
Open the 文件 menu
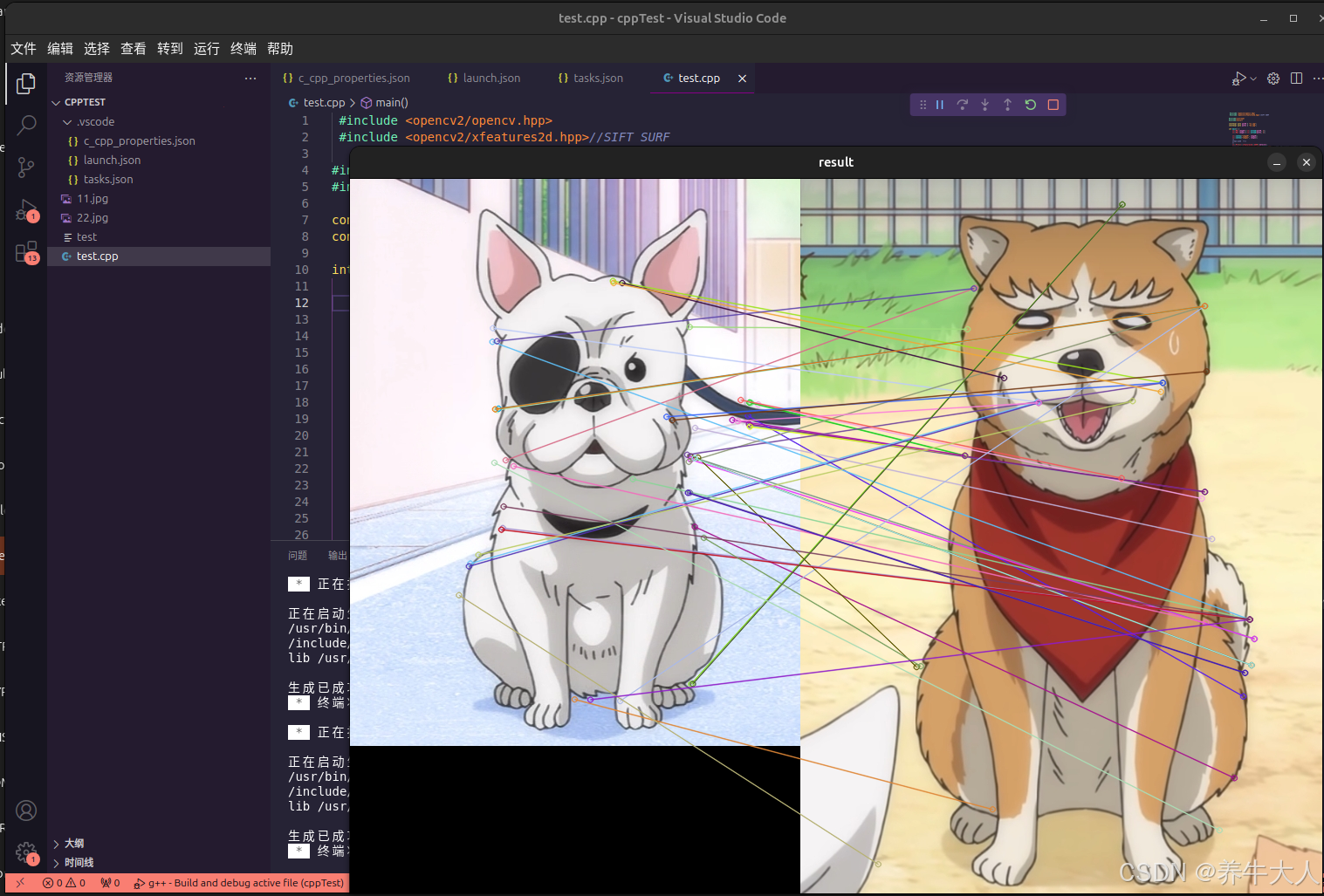24,49
